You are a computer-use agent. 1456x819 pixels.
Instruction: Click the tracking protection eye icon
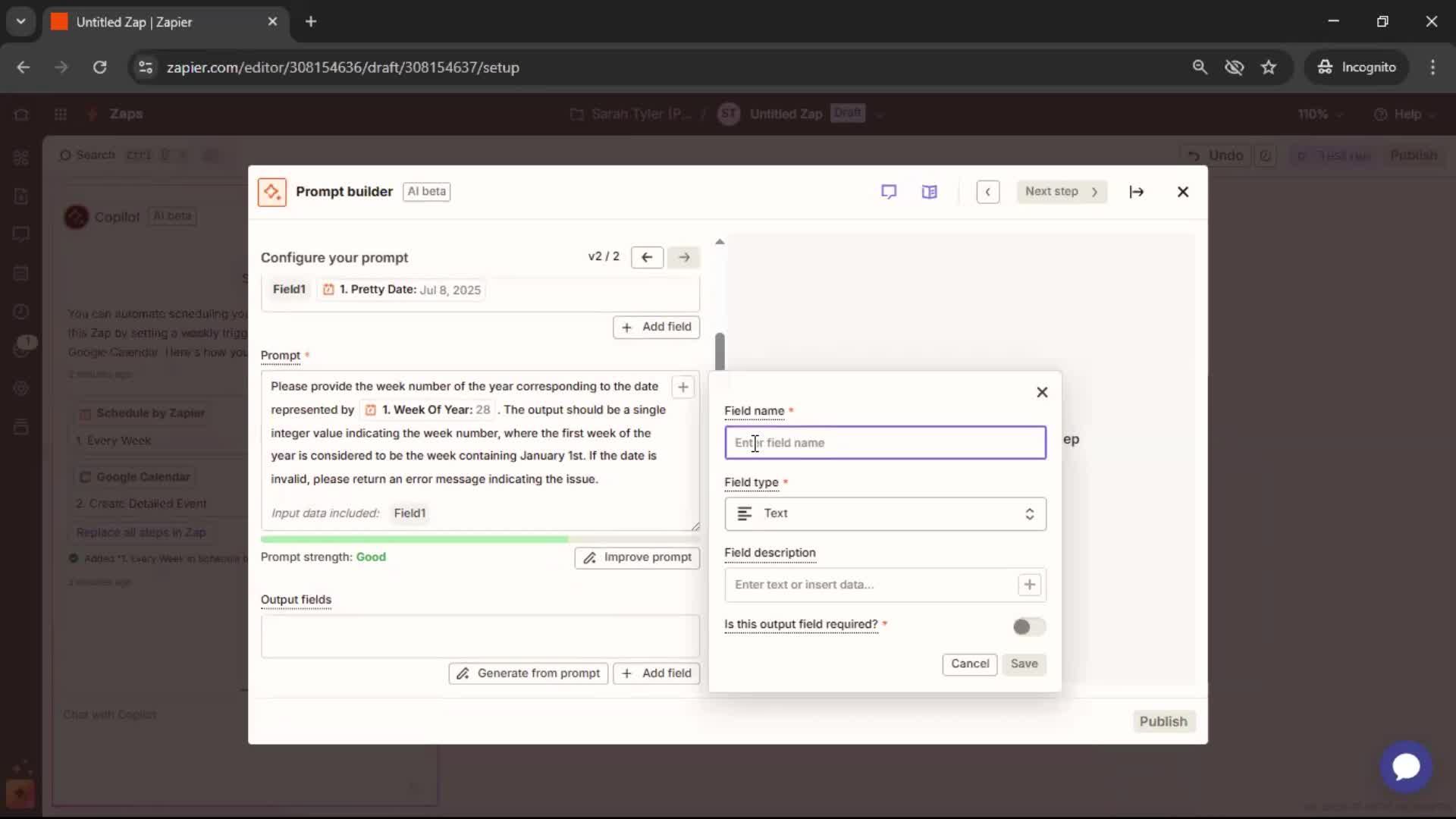tap(1234, 67)
